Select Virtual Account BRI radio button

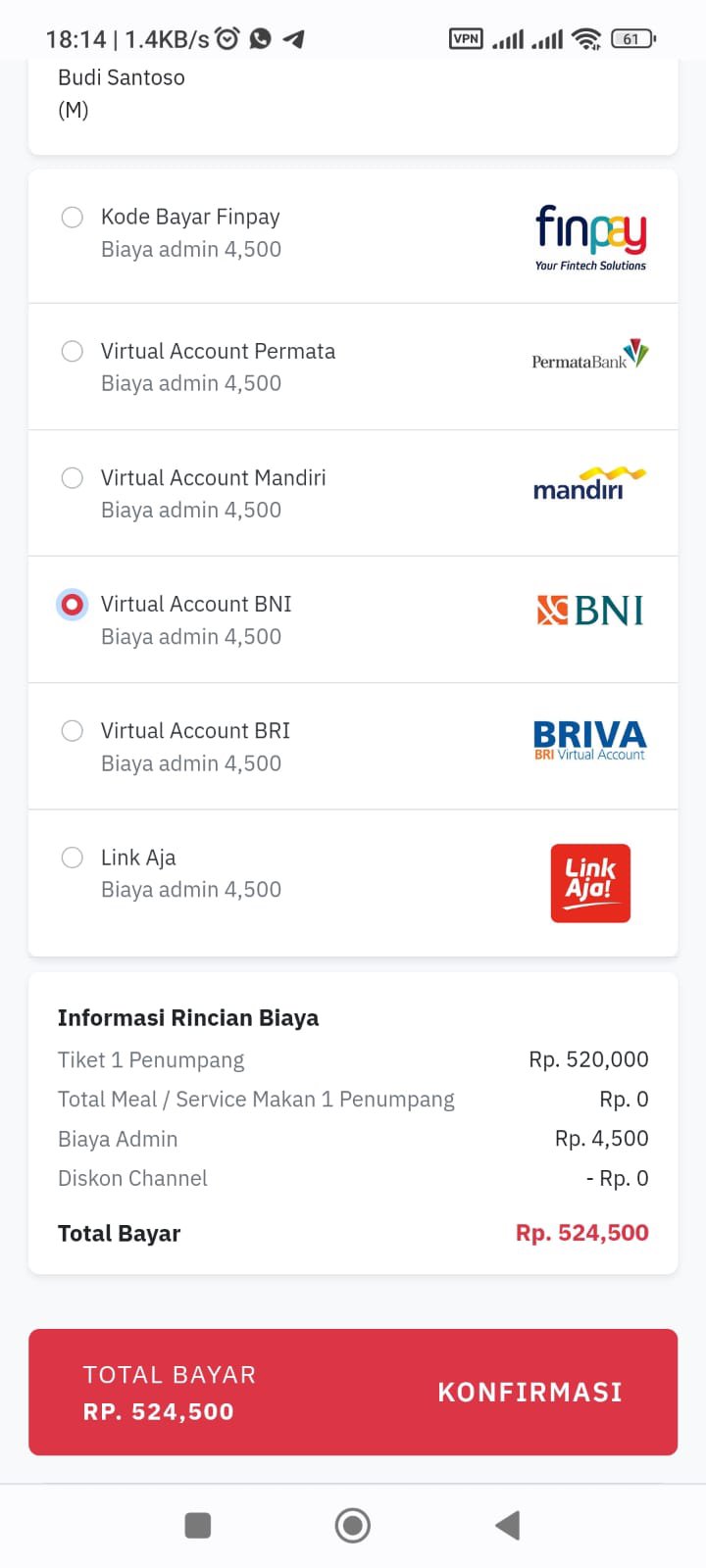tap(73, 731)
